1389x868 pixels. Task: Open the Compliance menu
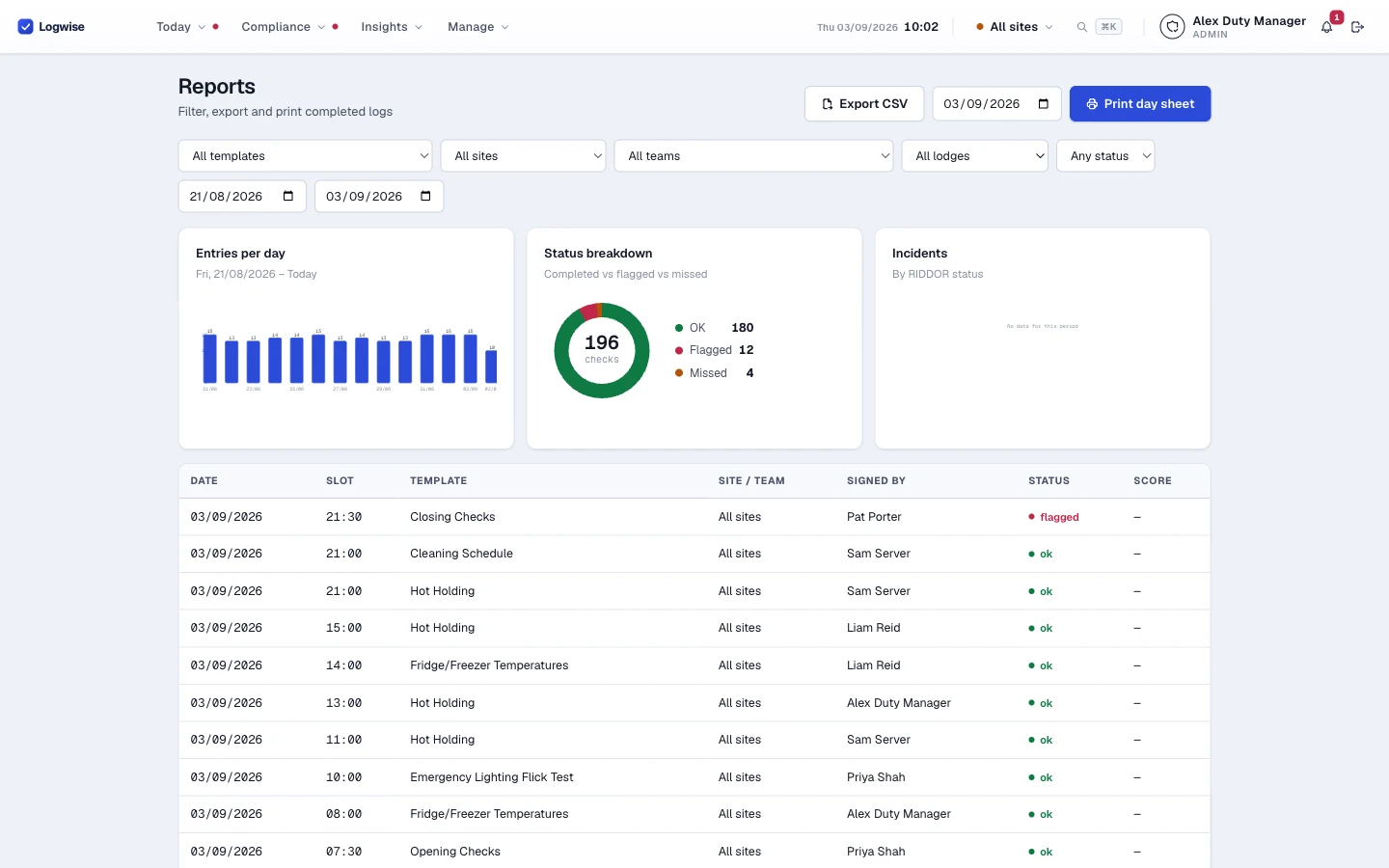[x=284, y=27]
